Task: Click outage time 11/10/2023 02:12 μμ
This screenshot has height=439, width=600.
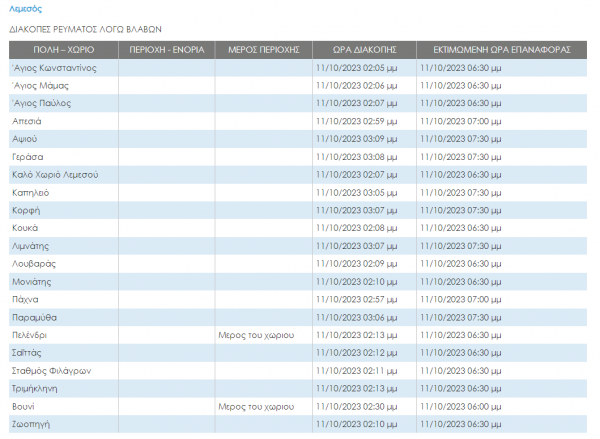Action: (x=357, y=353)
